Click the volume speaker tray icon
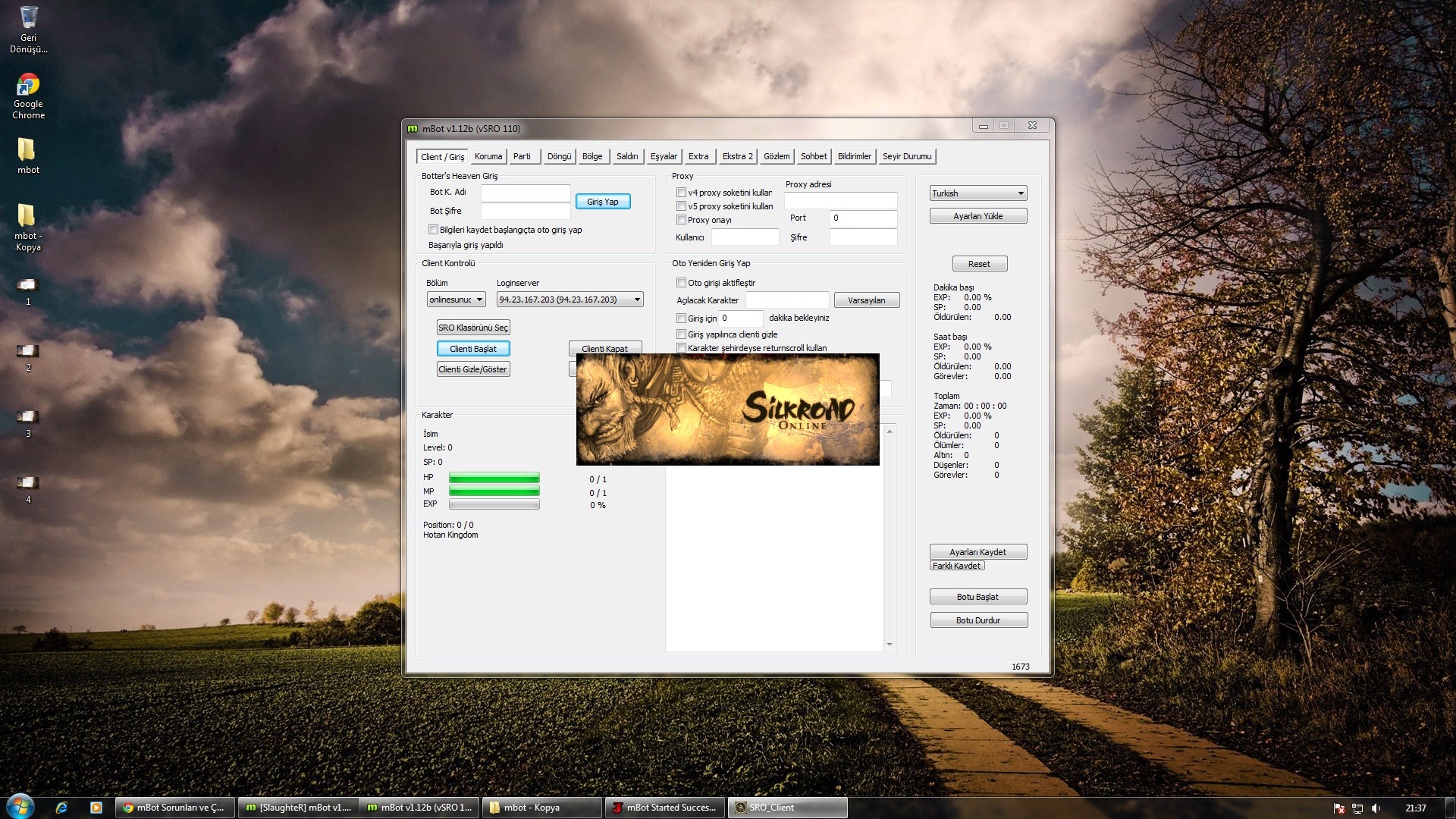The width and height of the screenshot is (1456, 819). tap(1376, 808)
